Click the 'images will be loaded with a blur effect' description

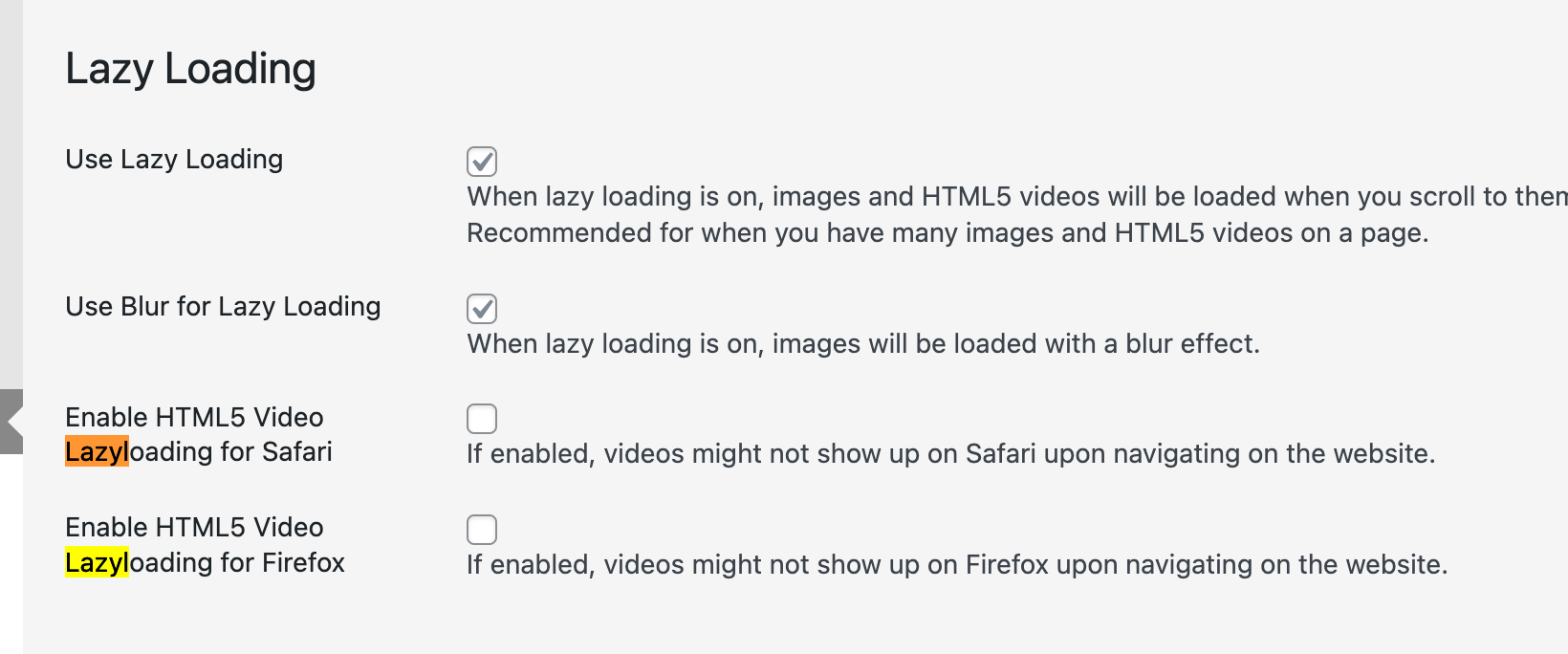[x=862, y=343]
